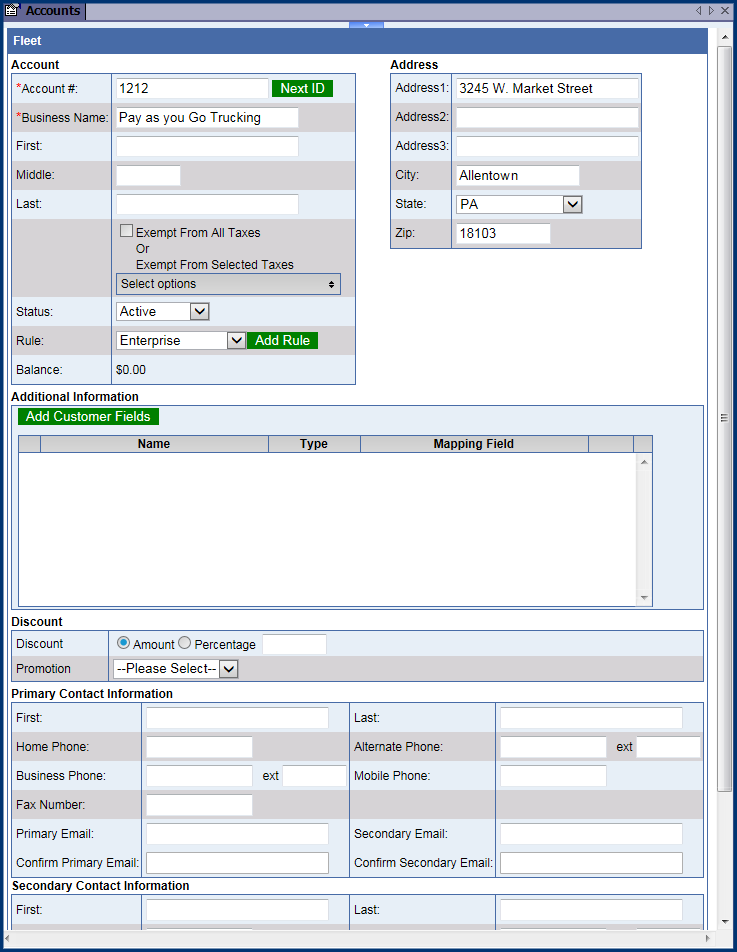
Task: Click the main vertical scrollbar thumb
Action: coord(724,418)
